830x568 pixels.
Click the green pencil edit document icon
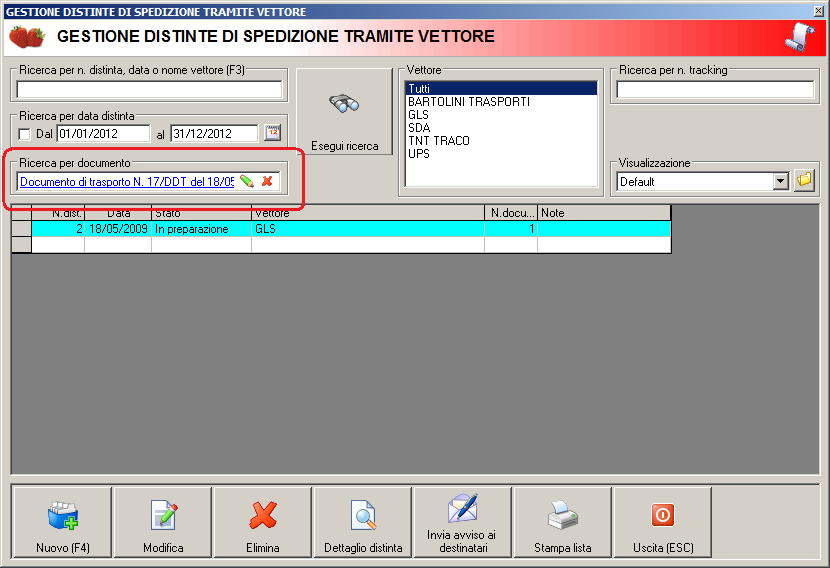tap(247, 181)
